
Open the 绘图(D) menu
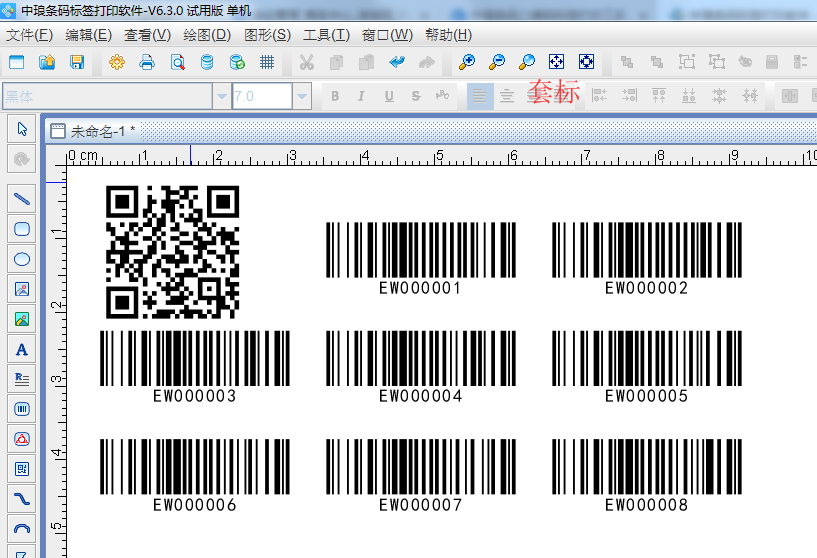(x=207, y=35)
